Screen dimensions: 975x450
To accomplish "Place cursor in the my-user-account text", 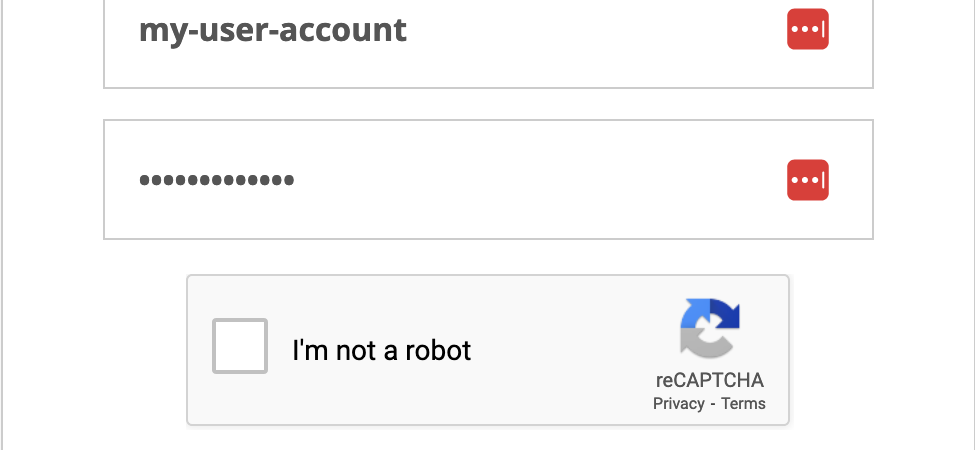I will [272, 30].
